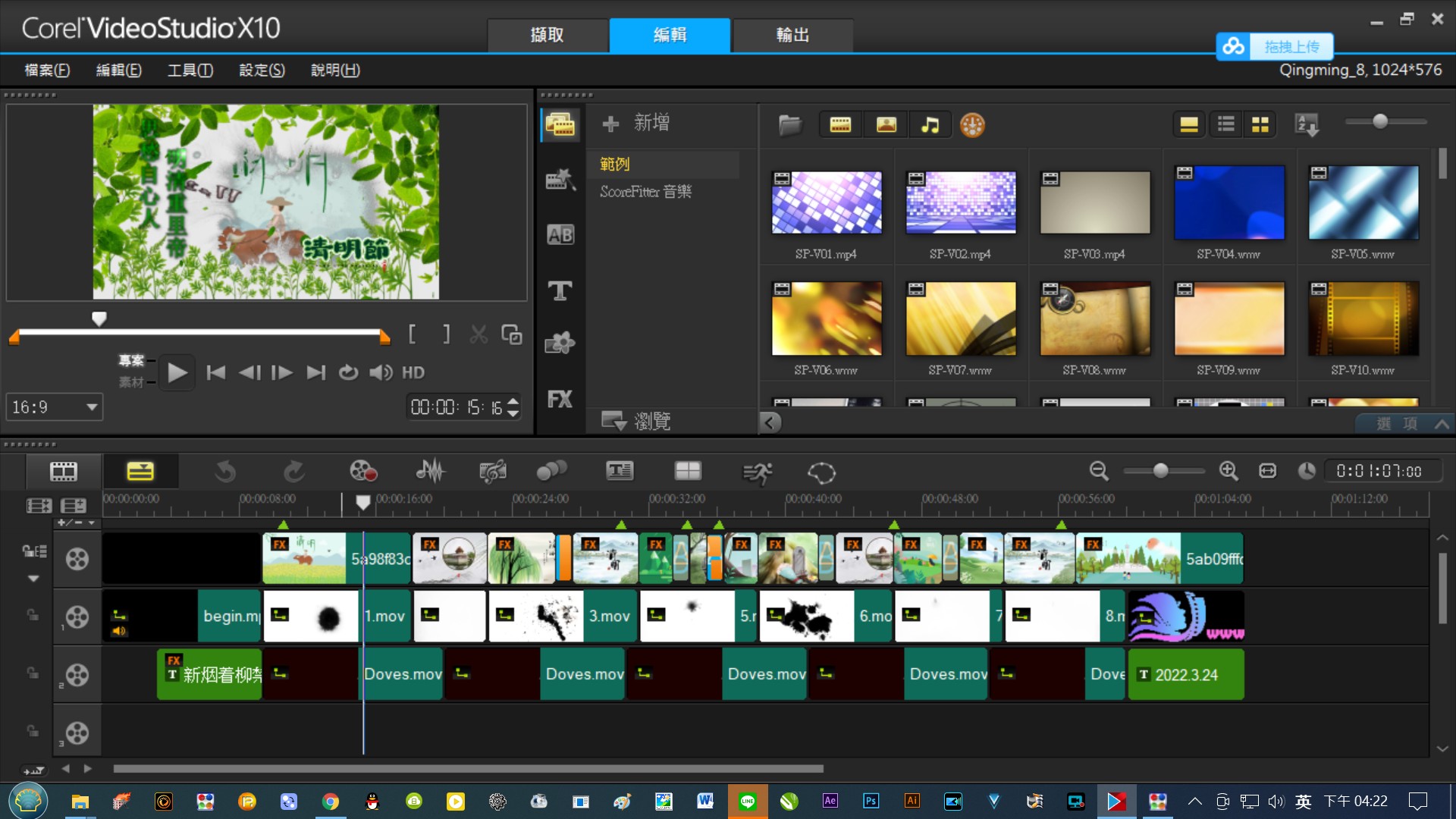Toggle HD preview mode

click(413, 372)
